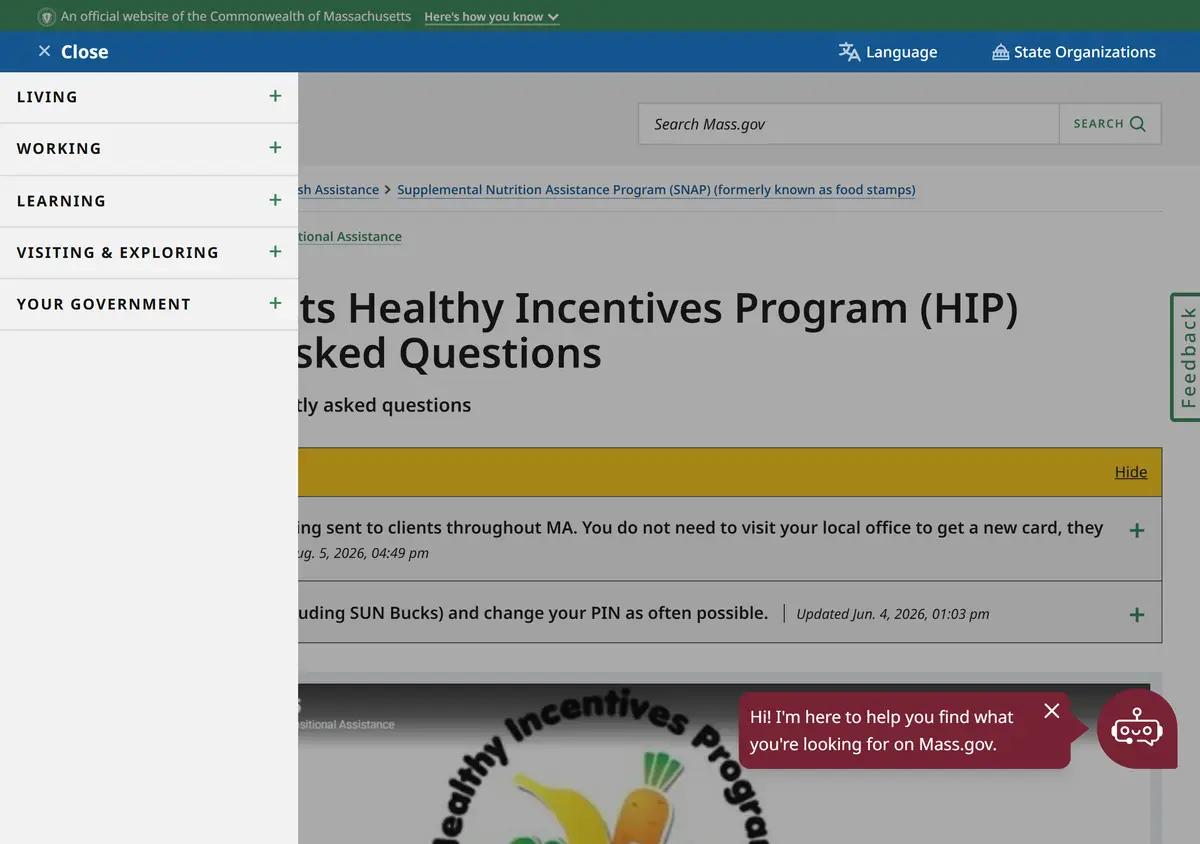This screenshot has width=1200, height=844.
Task: Select Visiting & Exploring menu item
Action: 117,253
